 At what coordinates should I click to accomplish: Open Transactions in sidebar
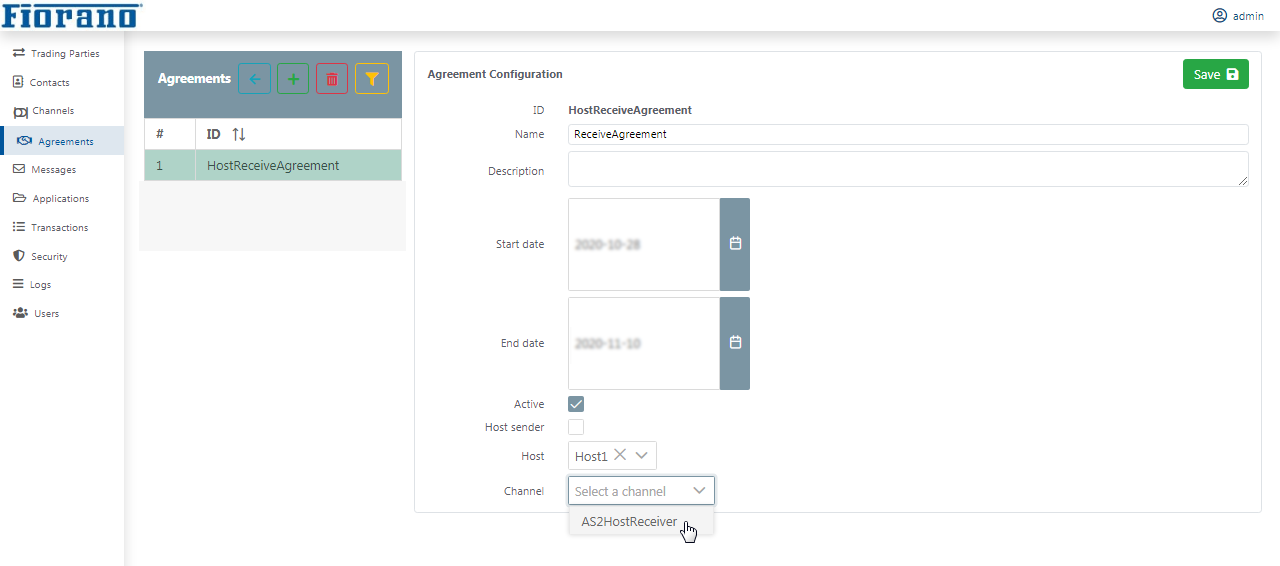pos(62,227)
